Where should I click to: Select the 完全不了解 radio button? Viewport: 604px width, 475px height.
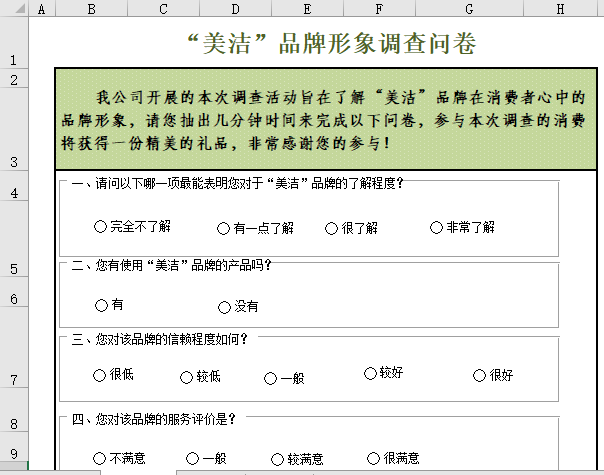coord(100,227)
